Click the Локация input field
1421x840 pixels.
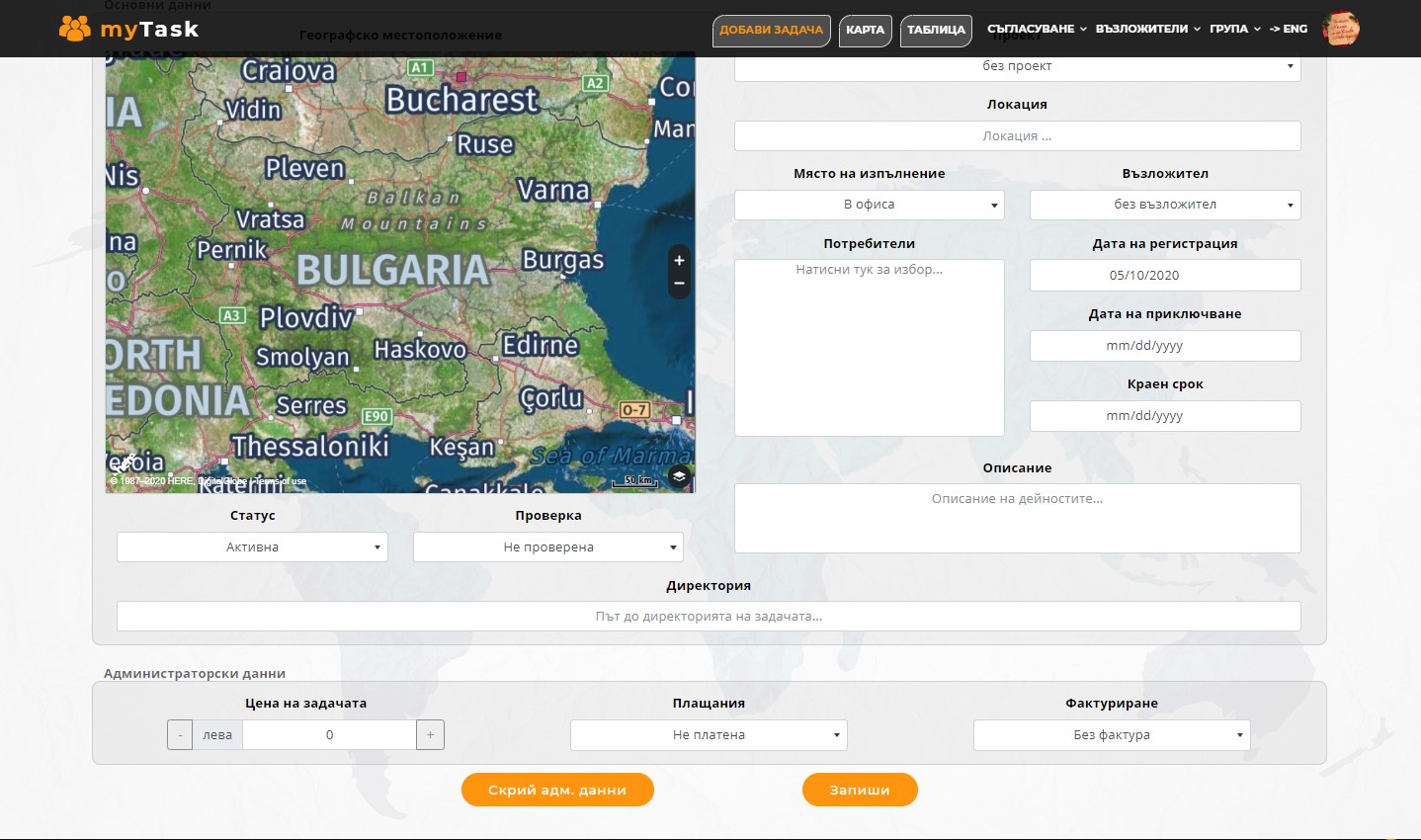[x=1017, y=136]
